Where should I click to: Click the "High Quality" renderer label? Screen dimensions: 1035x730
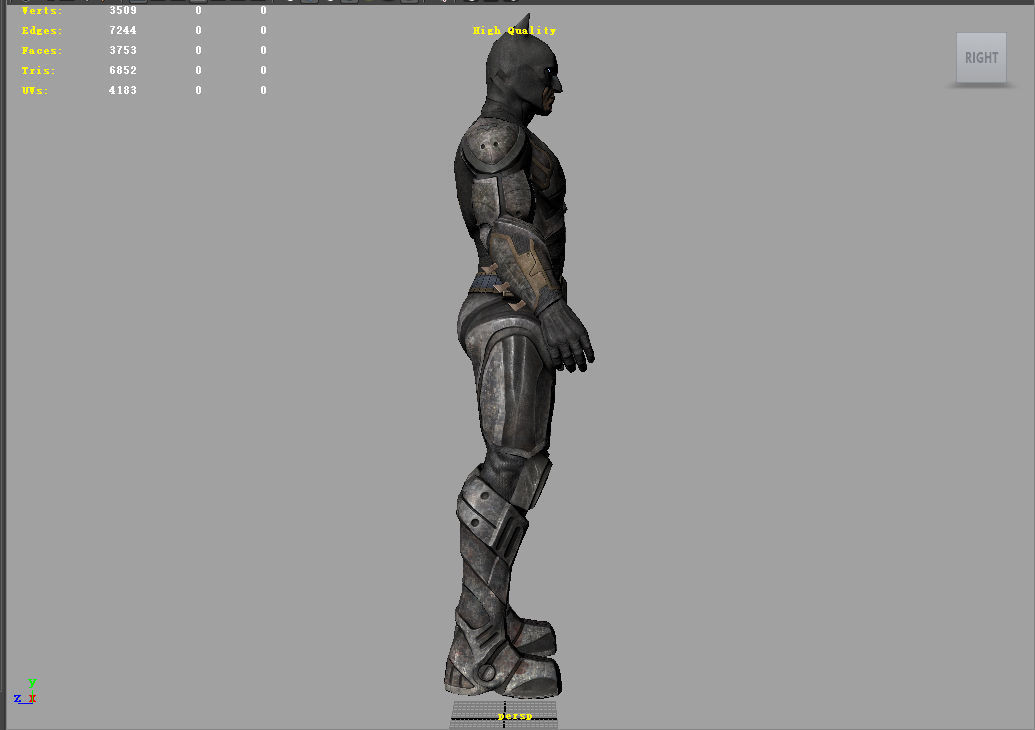(x=514, y=30)
